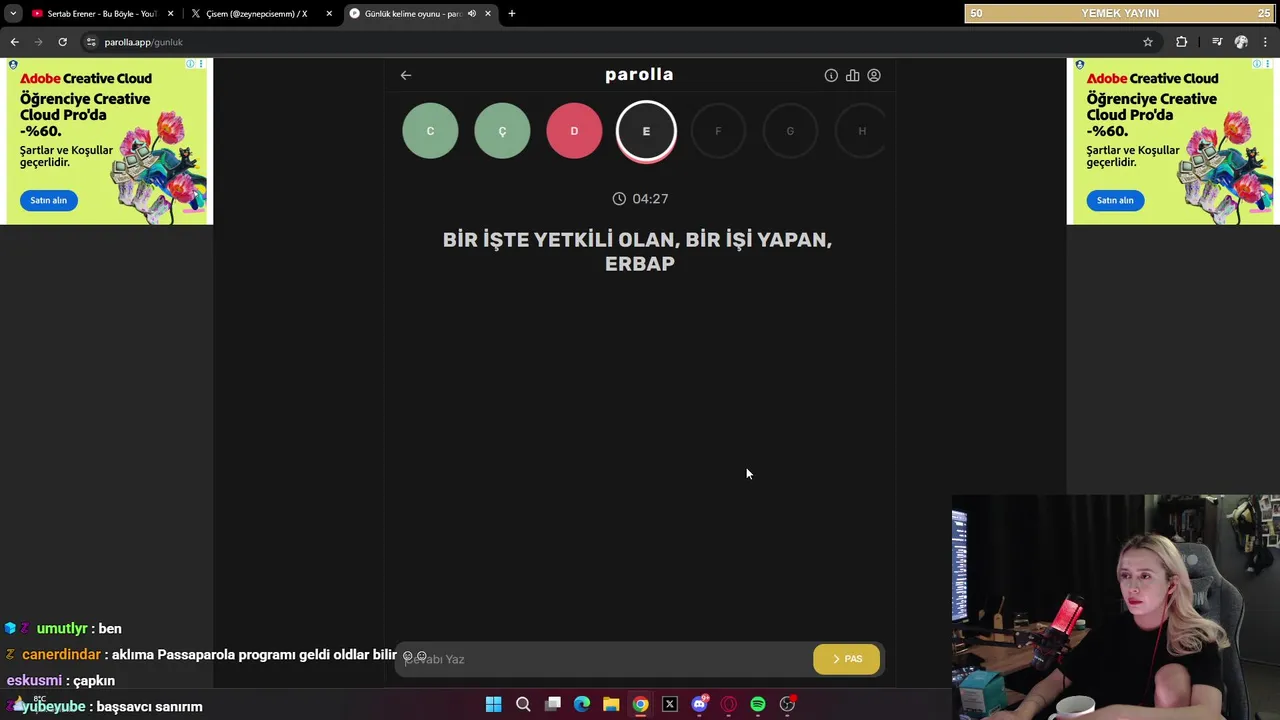The width and height of the screenshot is (1280, 720).
Task: Select the letter Ç circle
Action: (502, 131)
